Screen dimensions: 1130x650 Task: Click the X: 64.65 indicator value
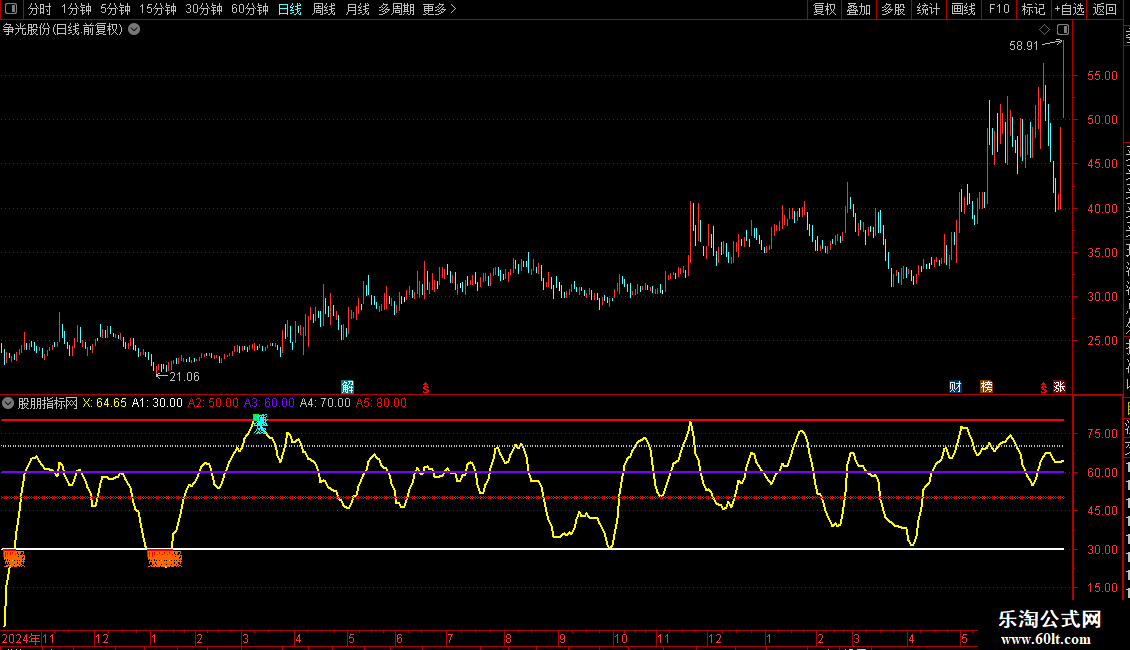tap(104, 403)
